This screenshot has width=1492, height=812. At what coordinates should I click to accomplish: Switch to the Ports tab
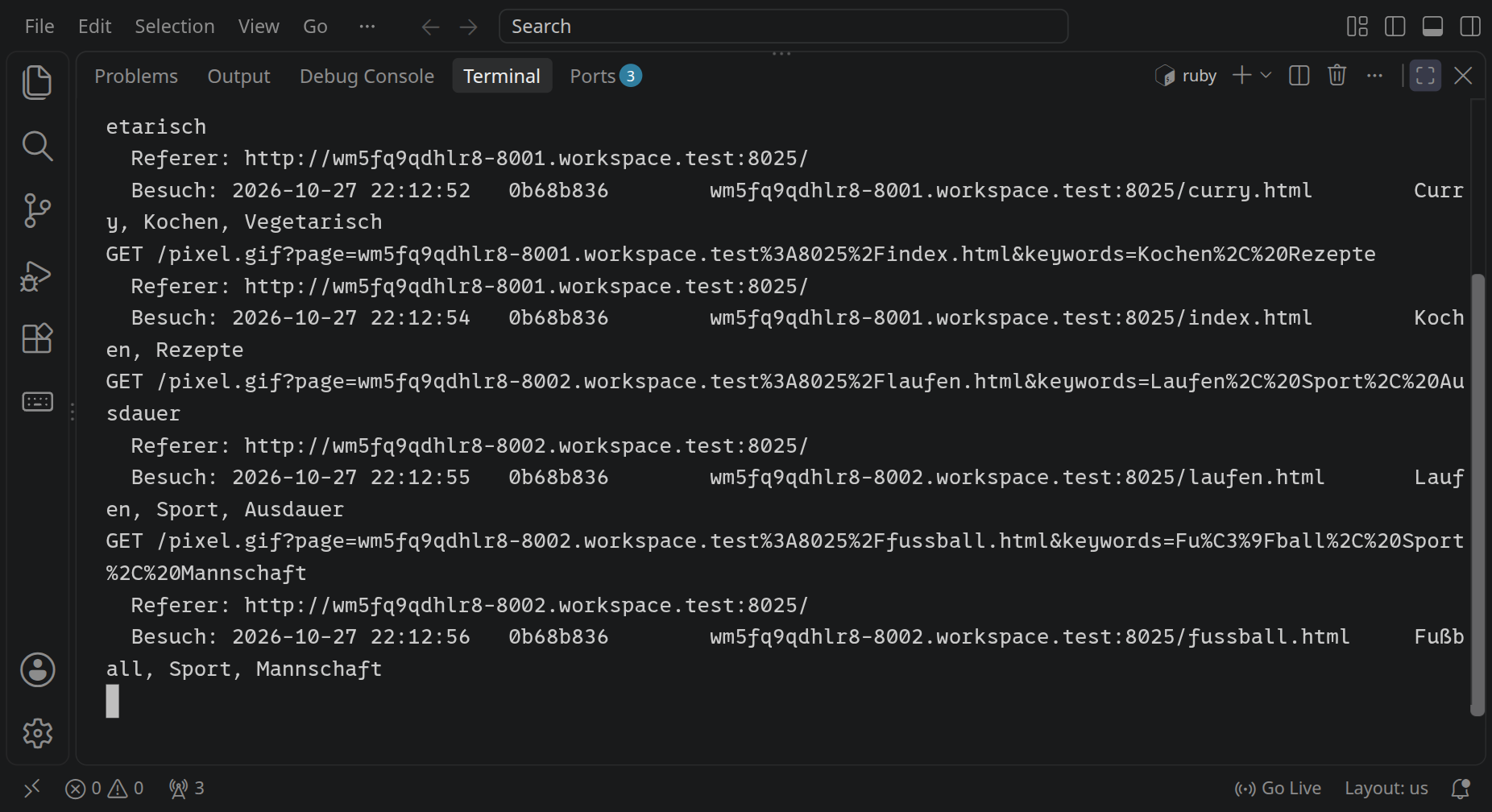(605, 76)
